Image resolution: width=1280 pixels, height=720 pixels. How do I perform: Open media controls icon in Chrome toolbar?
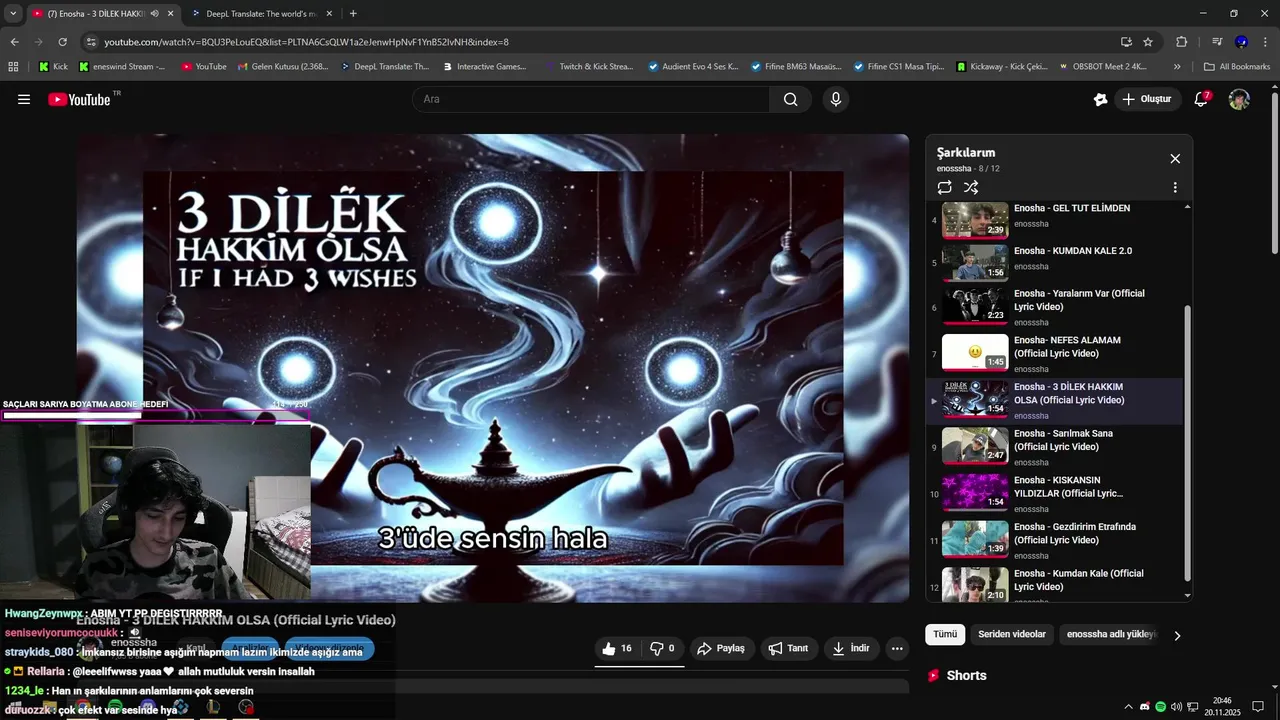pos(1217,42)
